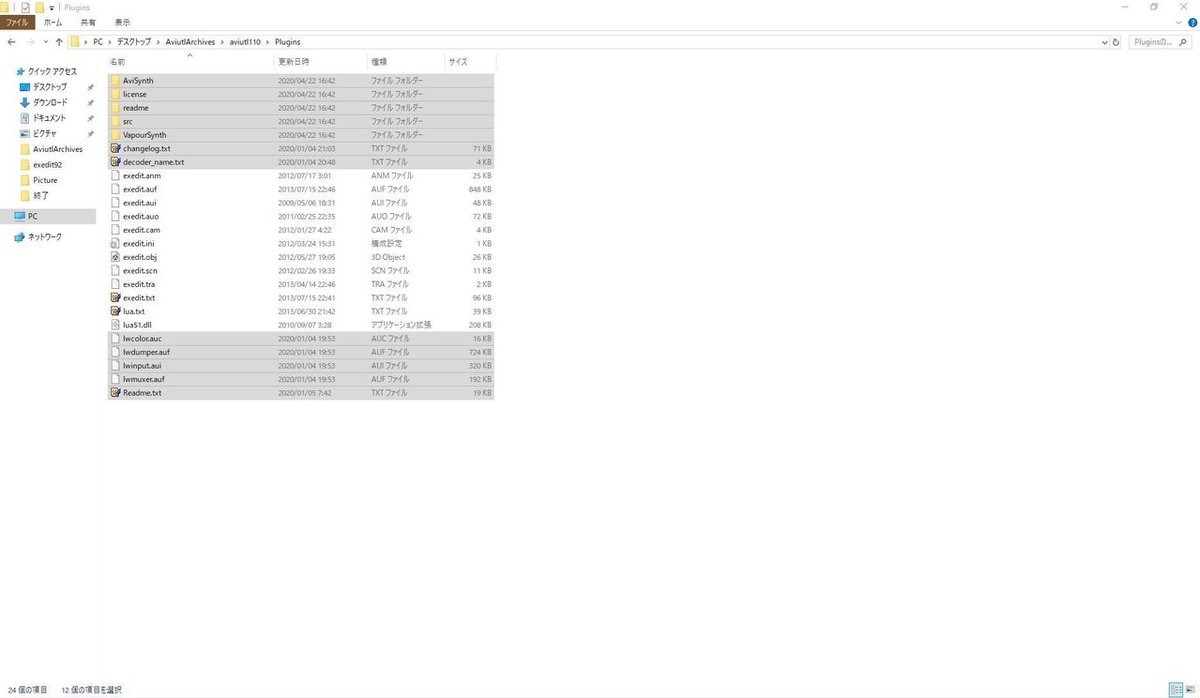Select the VapourSynth folder icon

[x=115, y=134]
